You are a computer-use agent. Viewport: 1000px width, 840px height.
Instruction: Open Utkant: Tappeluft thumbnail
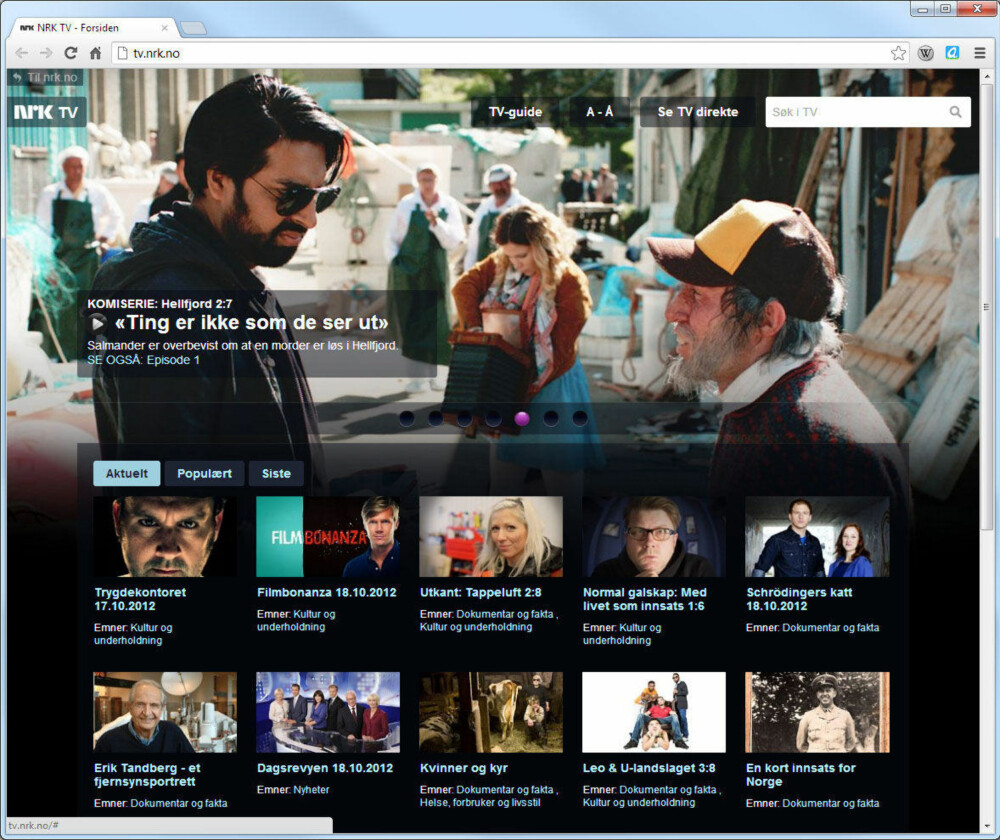[491, 536]
